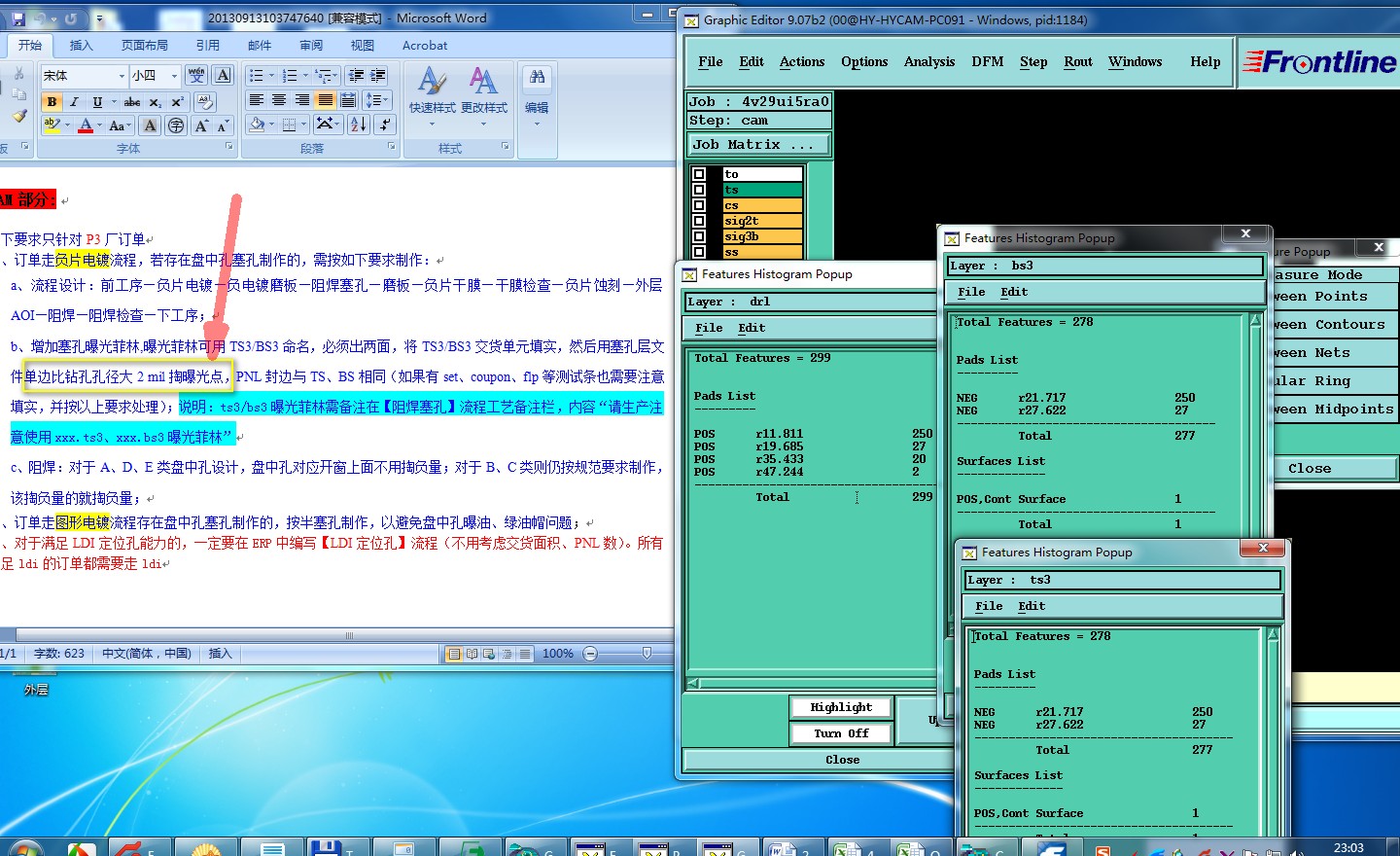This screenshot has width=1400, height=856.
Task: Switch to Print Layout view in Word
Action: 454,654
